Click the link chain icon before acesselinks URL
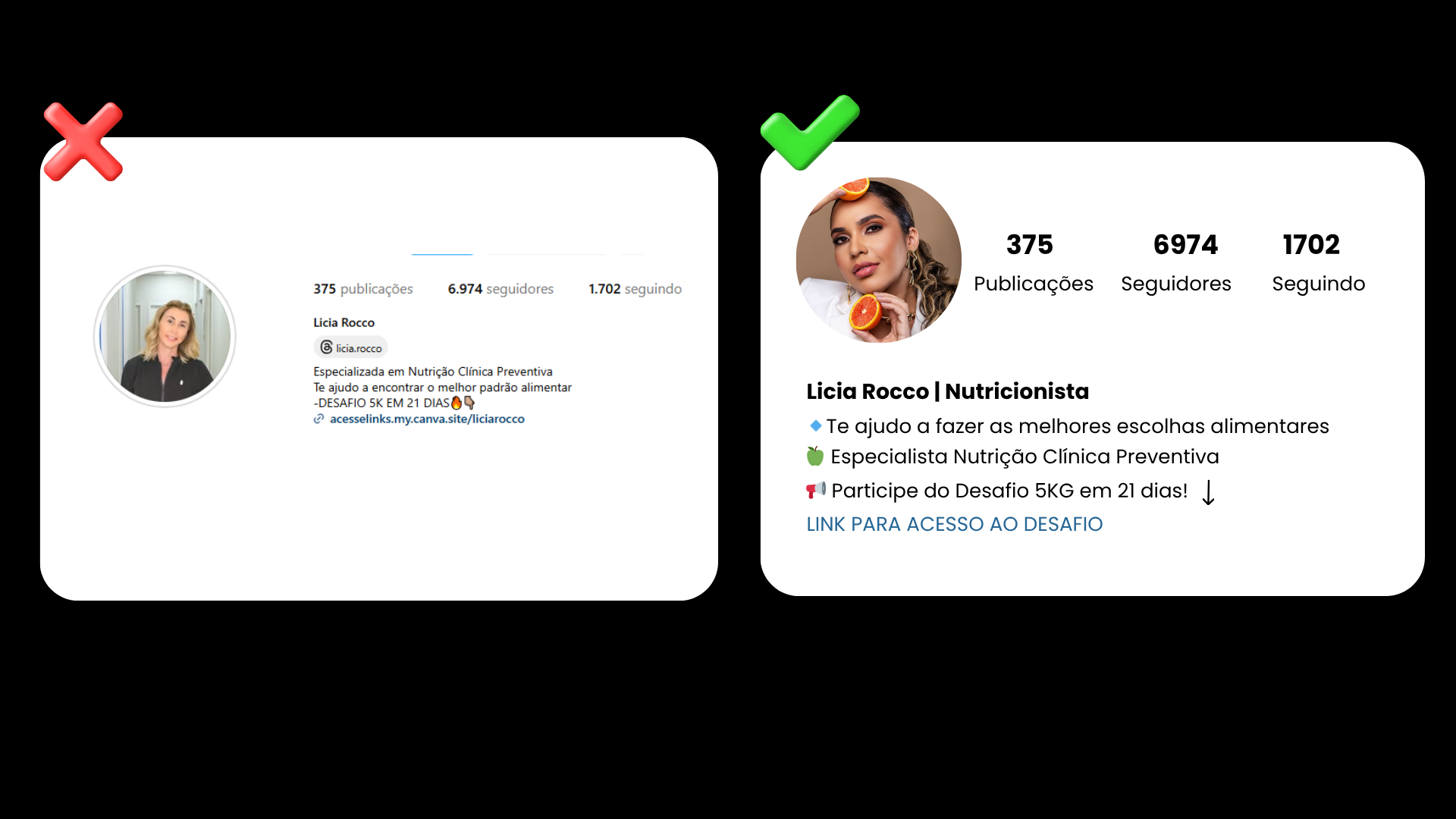1456x819 pixels. pyautogui.click(x=318, y=419)
